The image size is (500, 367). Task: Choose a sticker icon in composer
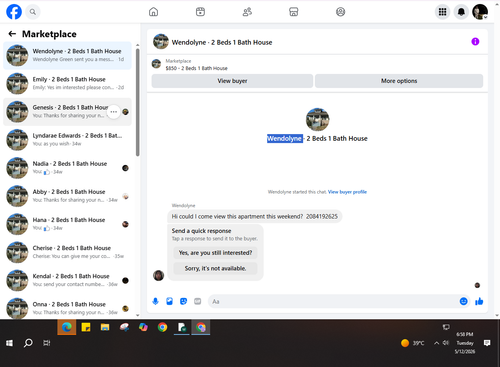point(183,301)
